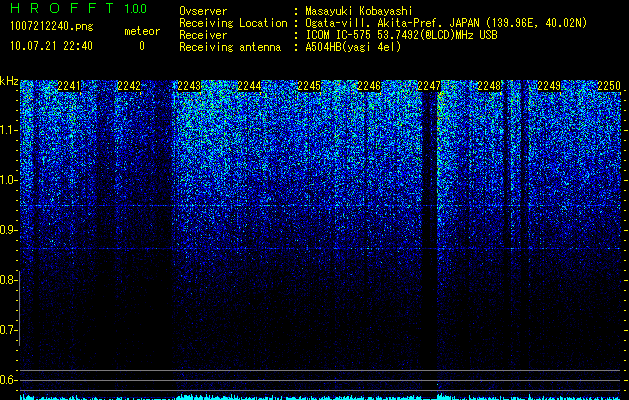Screen dimensions: 629x400
Task: Click the 0.6 kHz axis label
Action: click(8, 380)
